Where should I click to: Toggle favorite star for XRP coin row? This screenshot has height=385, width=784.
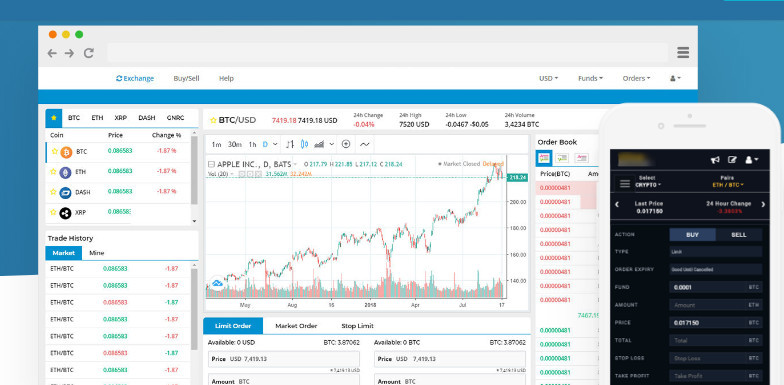[54, 212]
